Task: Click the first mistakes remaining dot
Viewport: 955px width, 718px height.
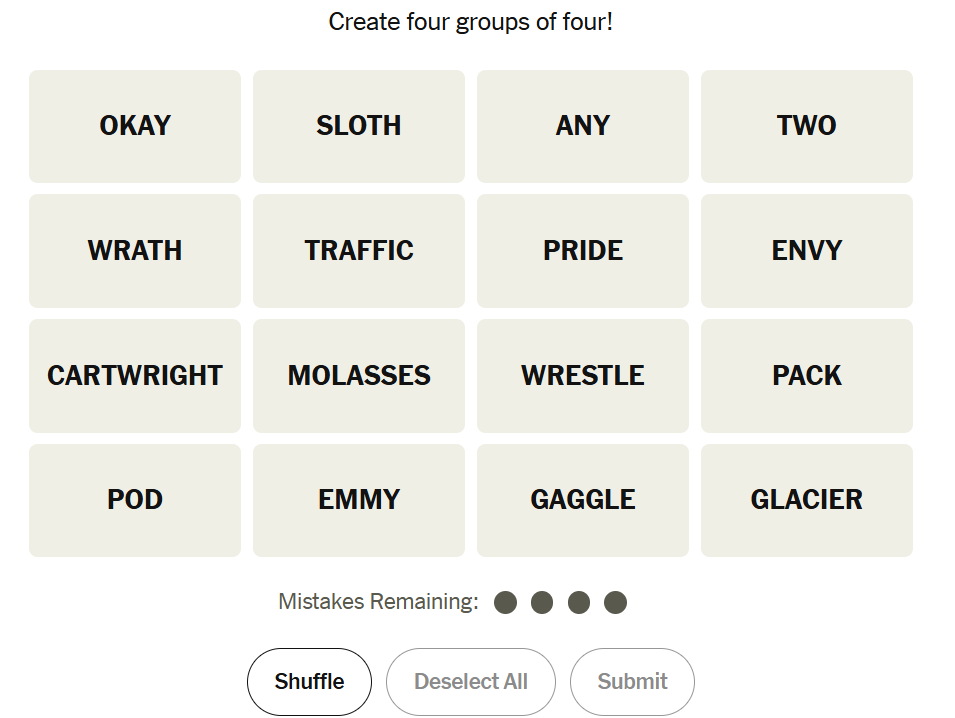Action: pos(506,602)
